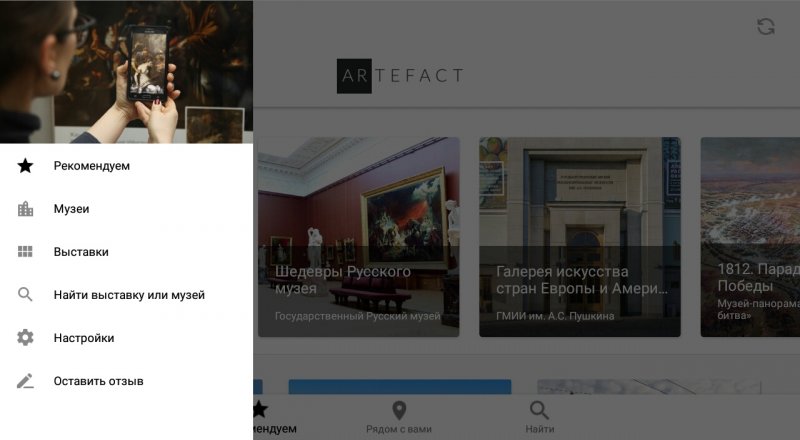Click the ARTEFACT logo
Screen dimensions: 800x440
click(x=400, y=76)
